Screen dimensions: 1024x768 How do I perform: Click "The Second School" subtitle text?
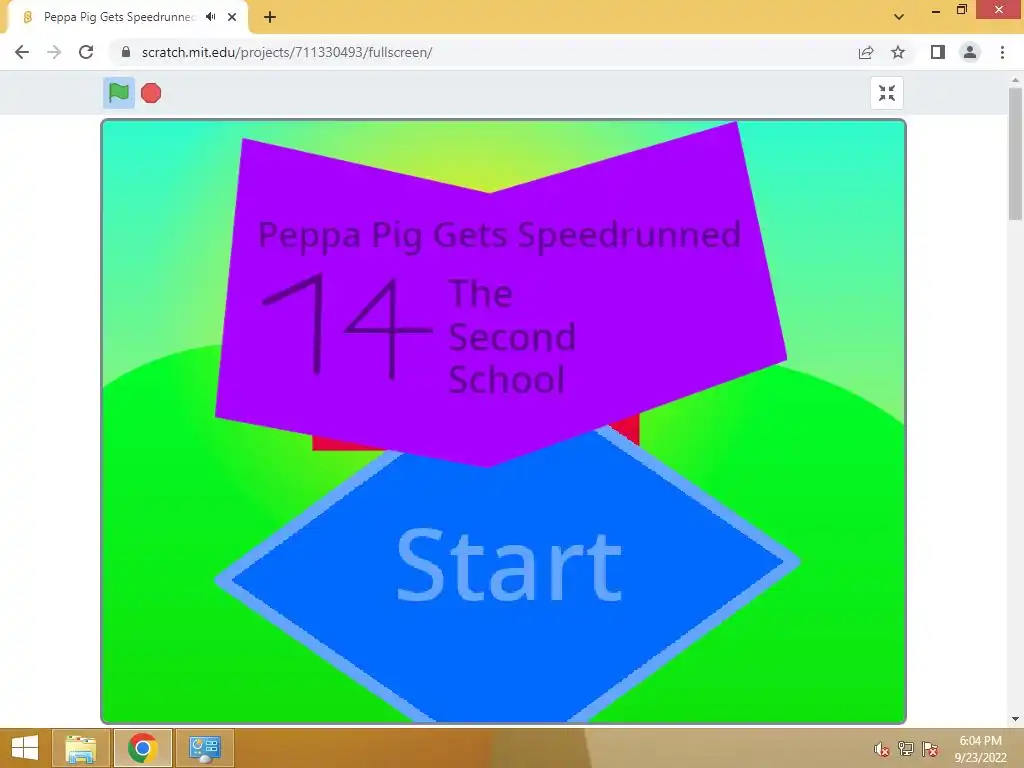512,336
